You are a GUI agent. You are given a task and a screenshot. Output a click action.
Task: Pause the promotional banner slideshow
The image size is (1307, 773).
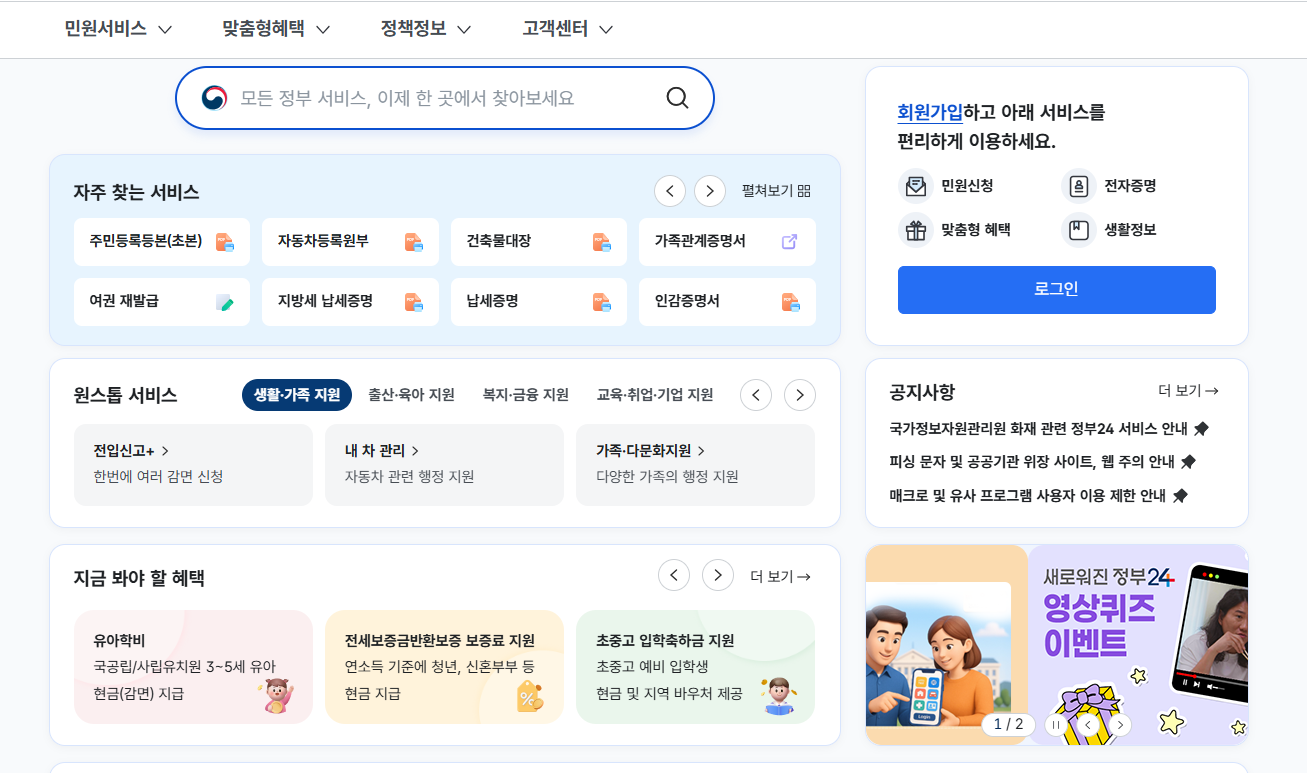(x=1056, y=724)
